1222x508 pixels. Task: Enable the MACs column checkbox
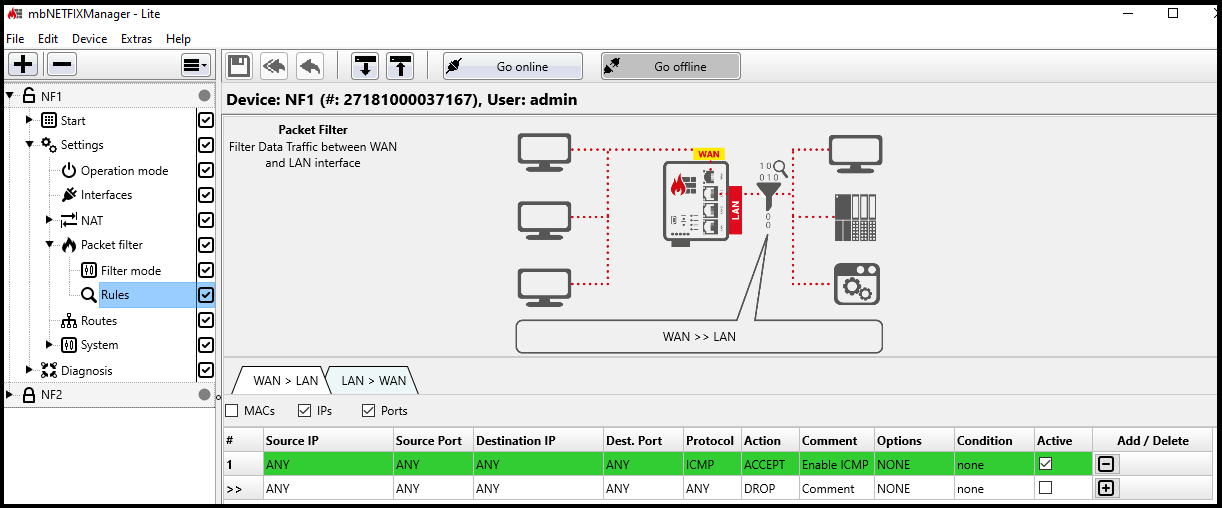pyautogui.click(x=232, y=411)
